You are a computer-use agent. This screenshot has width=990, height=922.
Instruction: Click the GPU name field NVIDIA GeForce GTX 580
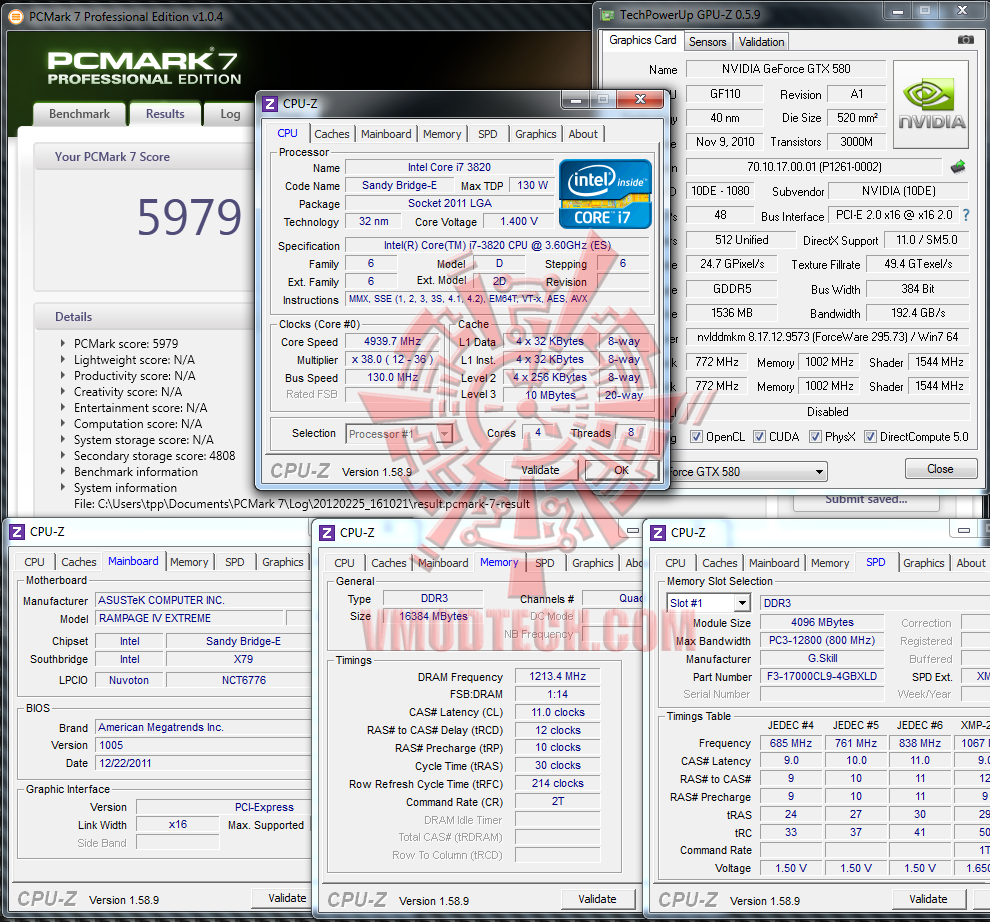786,69
